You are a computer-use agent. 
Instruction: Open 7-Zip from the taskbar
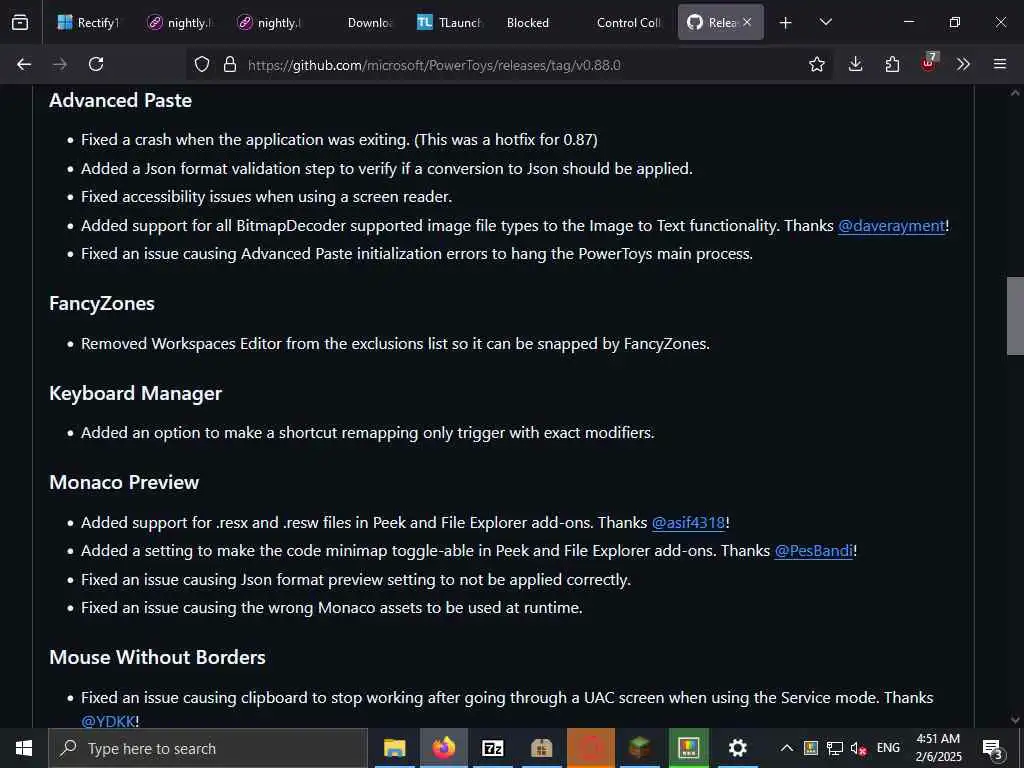[x=493, y=748]
